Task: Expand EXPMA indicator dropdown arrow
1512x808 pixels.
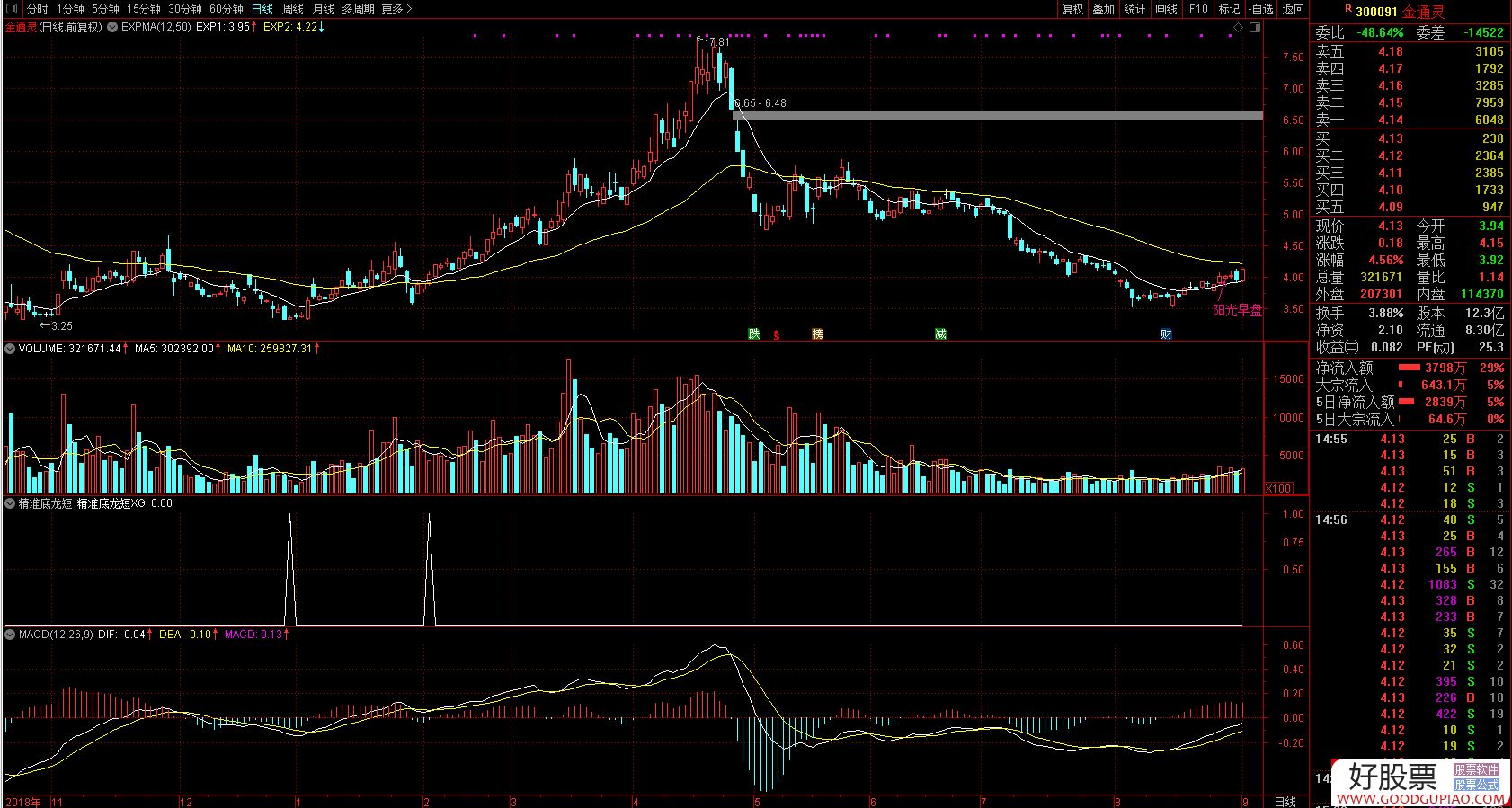Action: (112, 27)
